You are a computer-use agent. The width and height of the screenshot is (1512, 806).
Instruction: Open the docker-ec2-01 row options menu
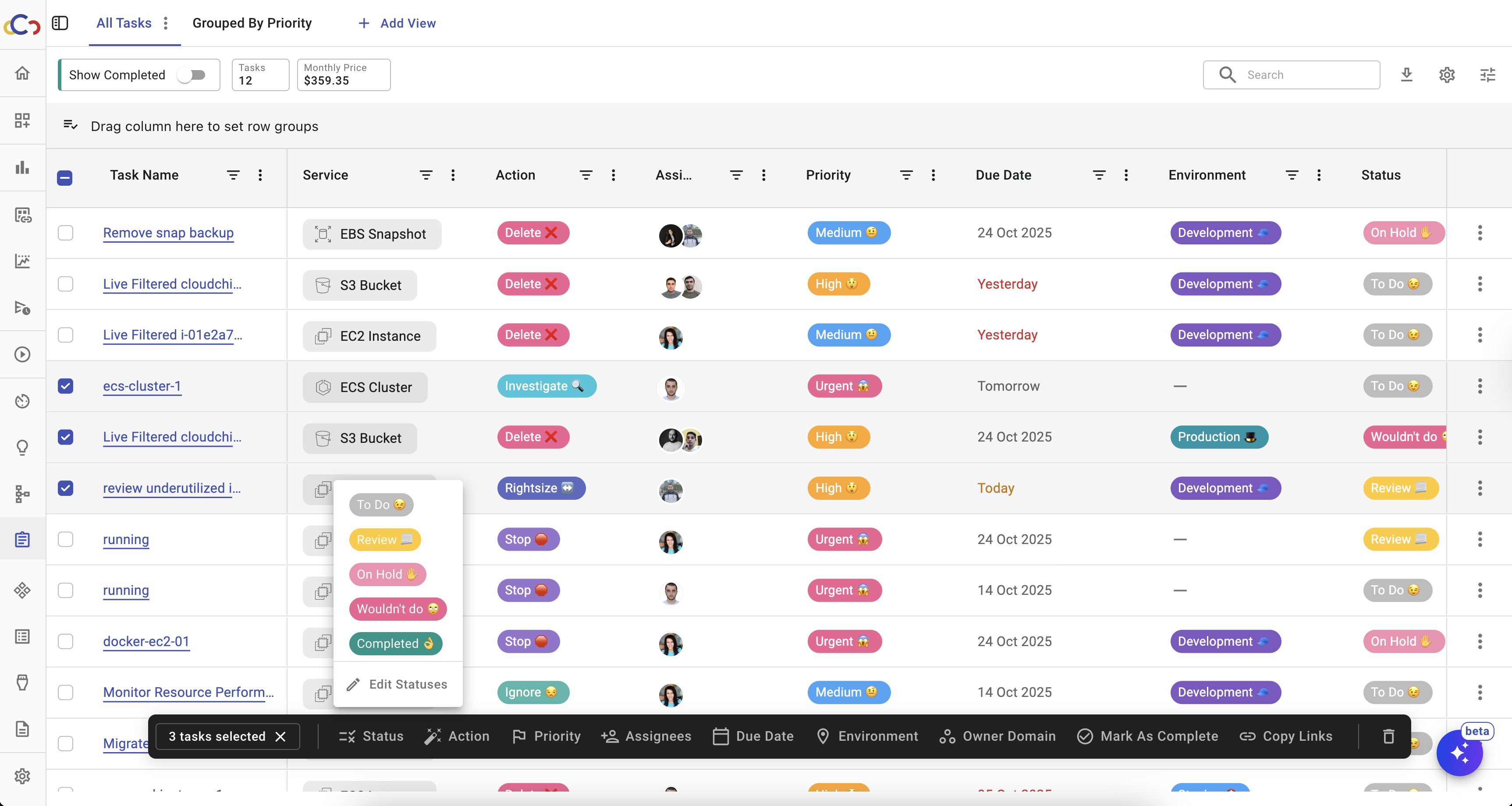coord(1480,641)
